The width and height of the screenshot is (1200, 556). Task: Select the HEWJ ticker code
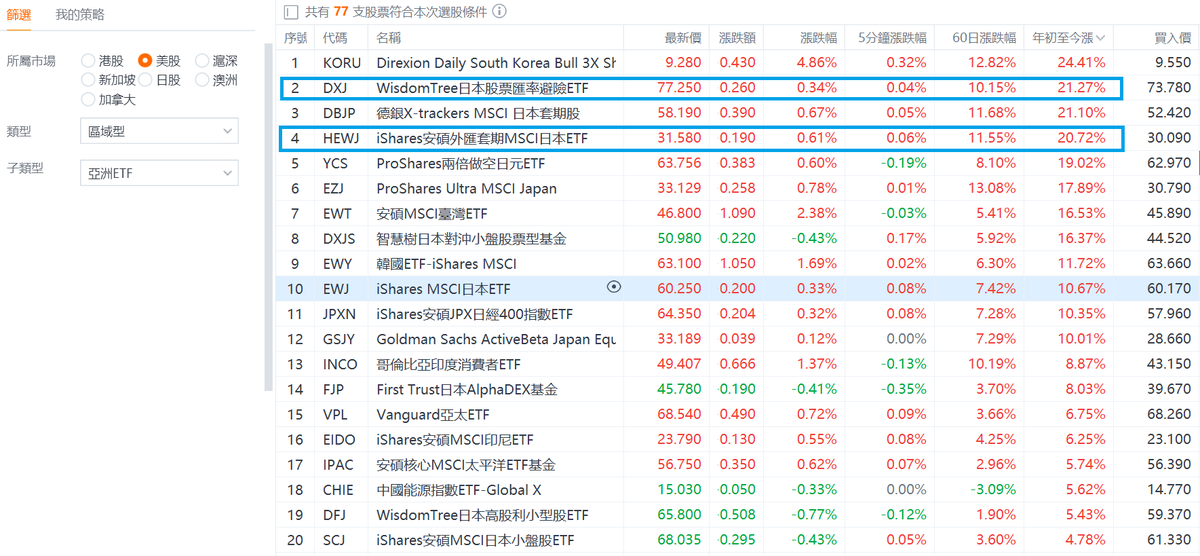(342, 137)
